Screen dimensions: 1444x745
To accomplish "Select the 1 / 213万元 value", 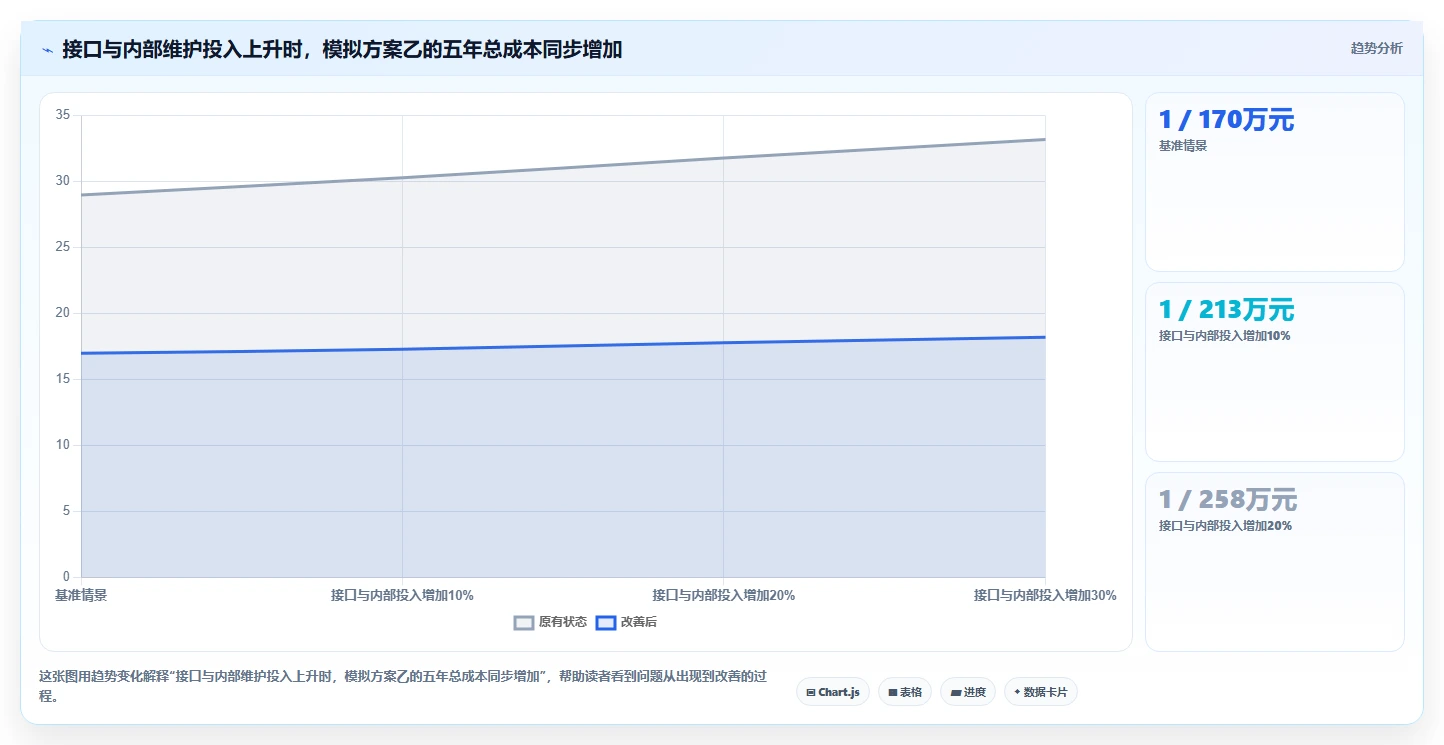I will tap(1226, 310).
